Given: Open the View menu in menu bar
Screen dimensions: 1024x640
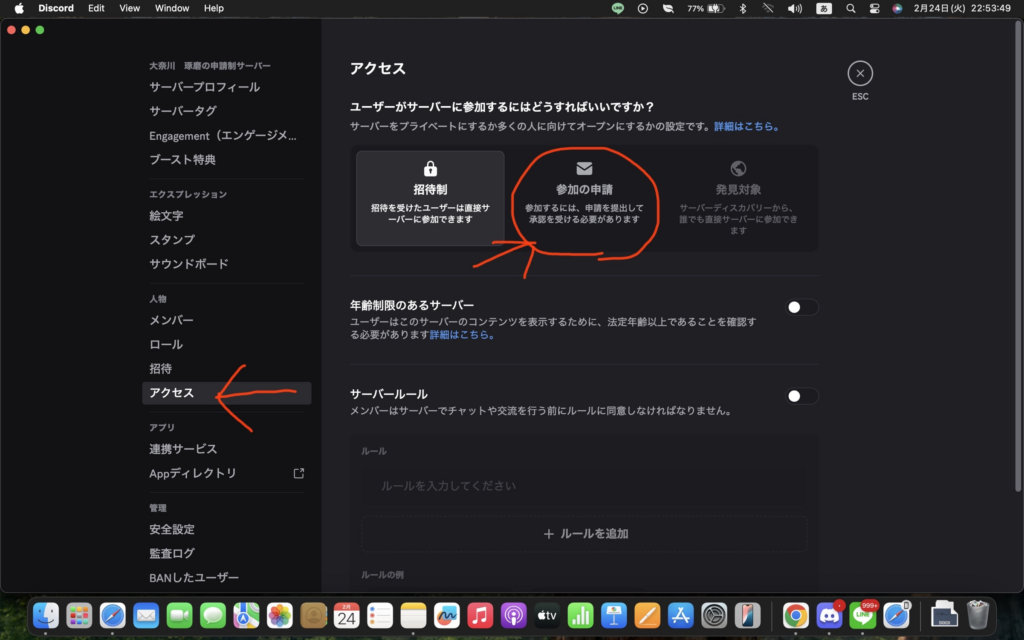Looking at the screenshot, I should [129, 8].
